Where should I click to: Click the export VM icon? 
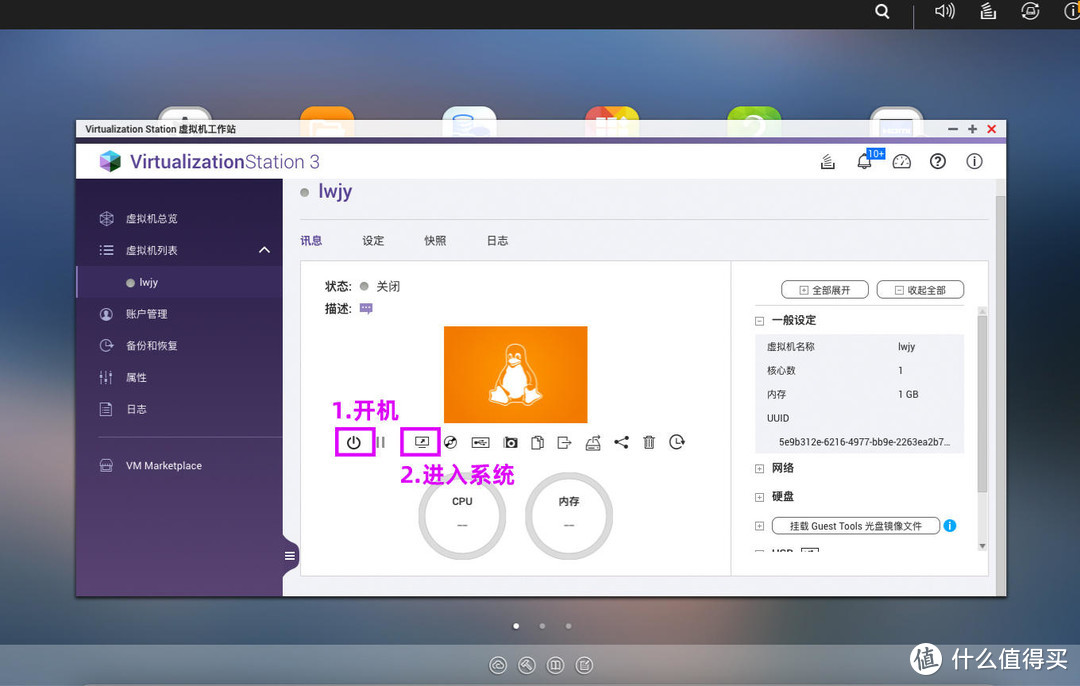(x=565, y=442)
